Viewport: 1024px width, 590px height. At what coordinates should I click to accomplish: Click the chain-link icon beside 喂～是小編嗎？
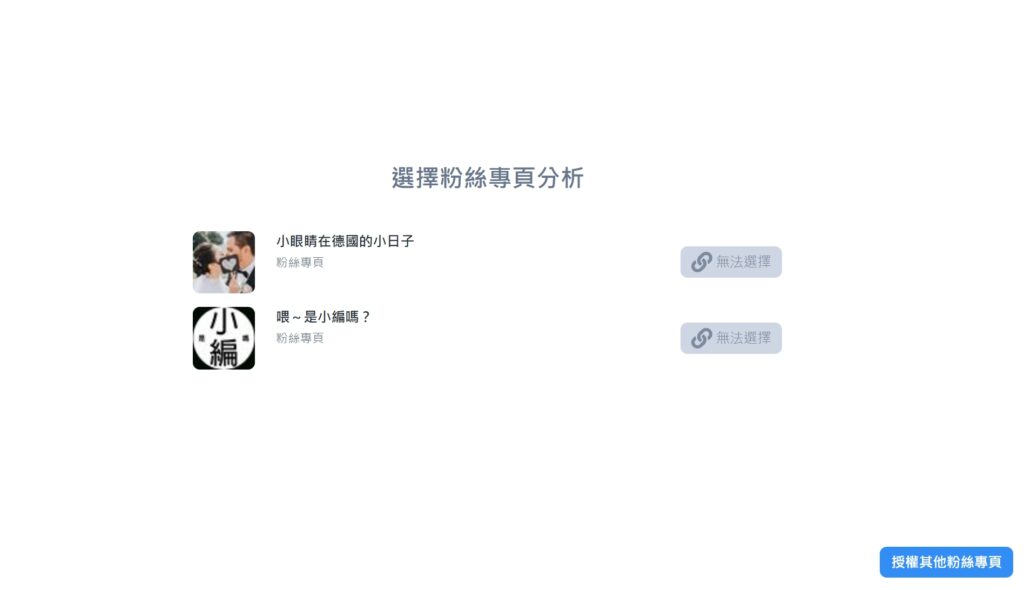coord(701,338)
